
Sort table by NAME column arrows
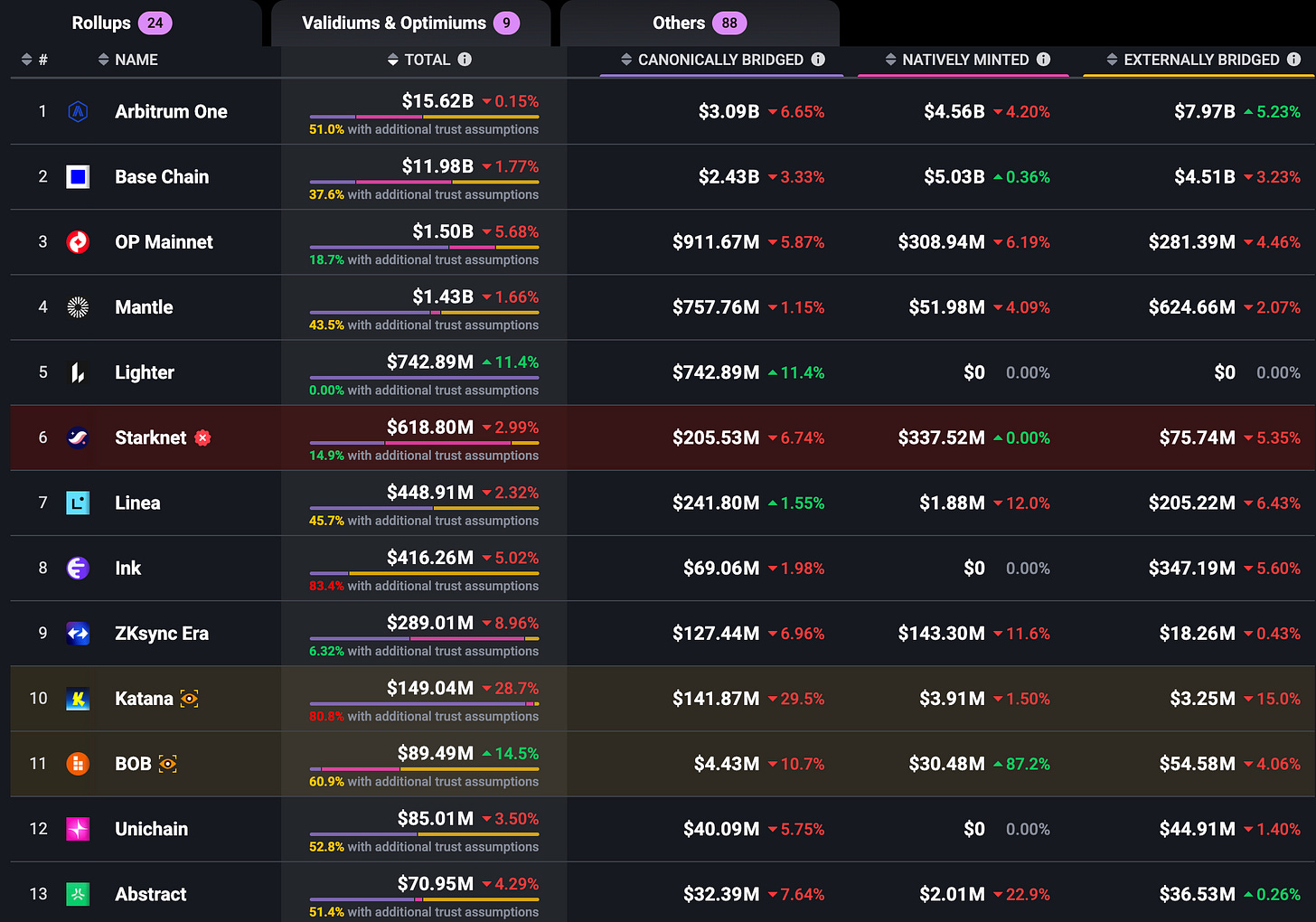pyautogui.click(x=104, y=60)
